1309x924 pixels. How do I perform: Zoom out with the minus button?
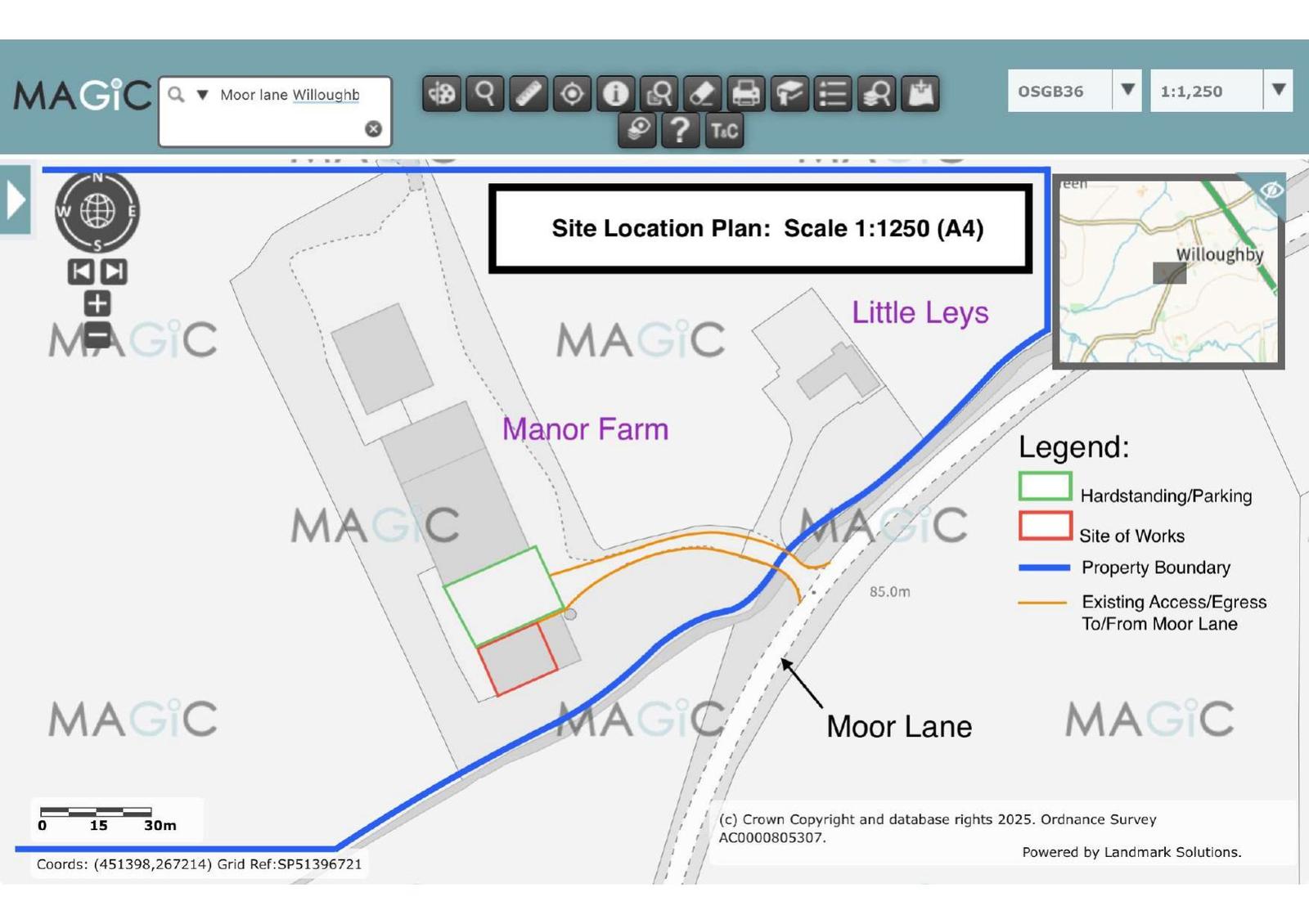point(97,334)
